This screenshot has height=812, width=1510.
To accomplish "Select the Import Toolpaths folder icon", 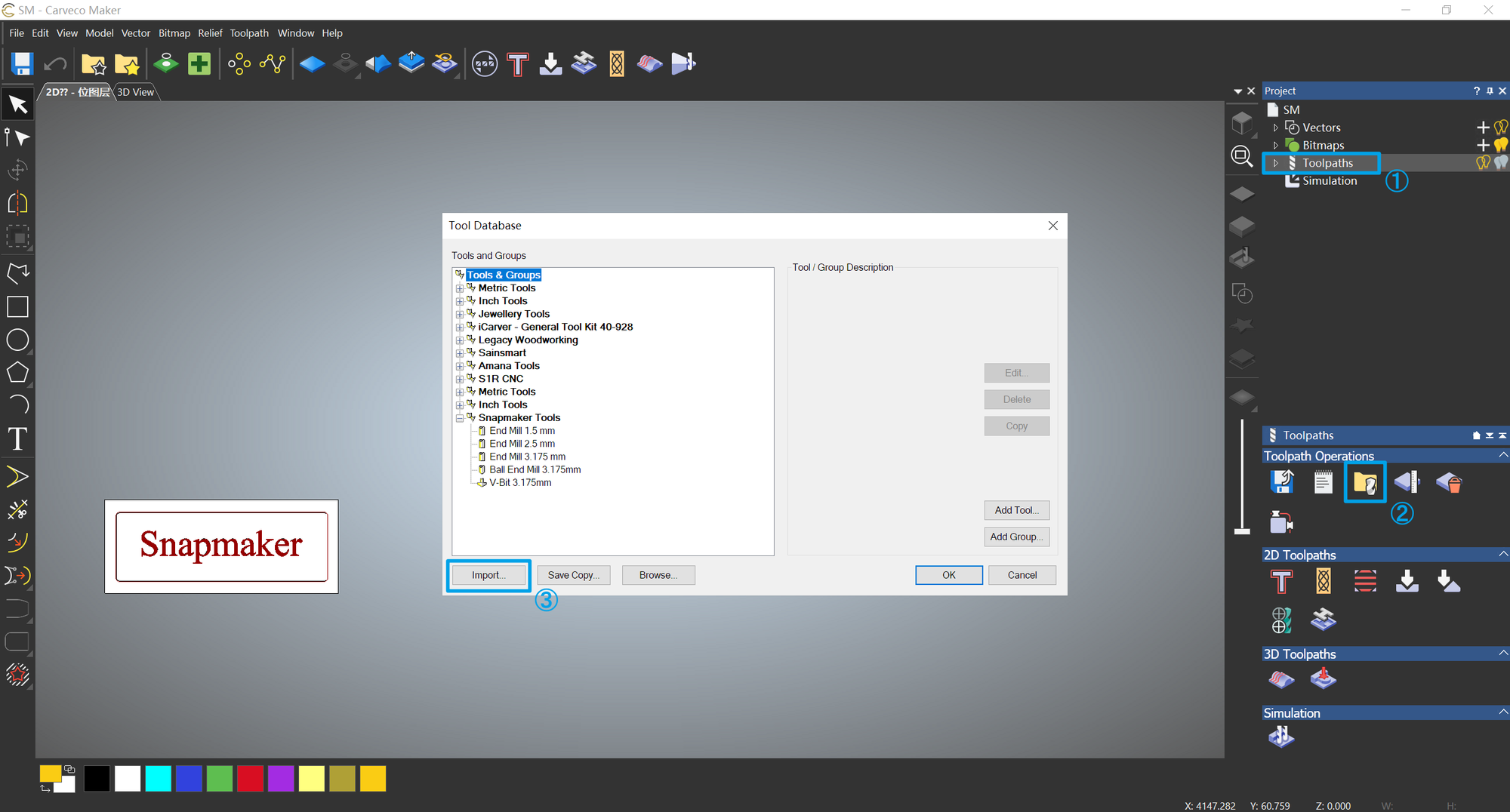I will point(1364,481).
